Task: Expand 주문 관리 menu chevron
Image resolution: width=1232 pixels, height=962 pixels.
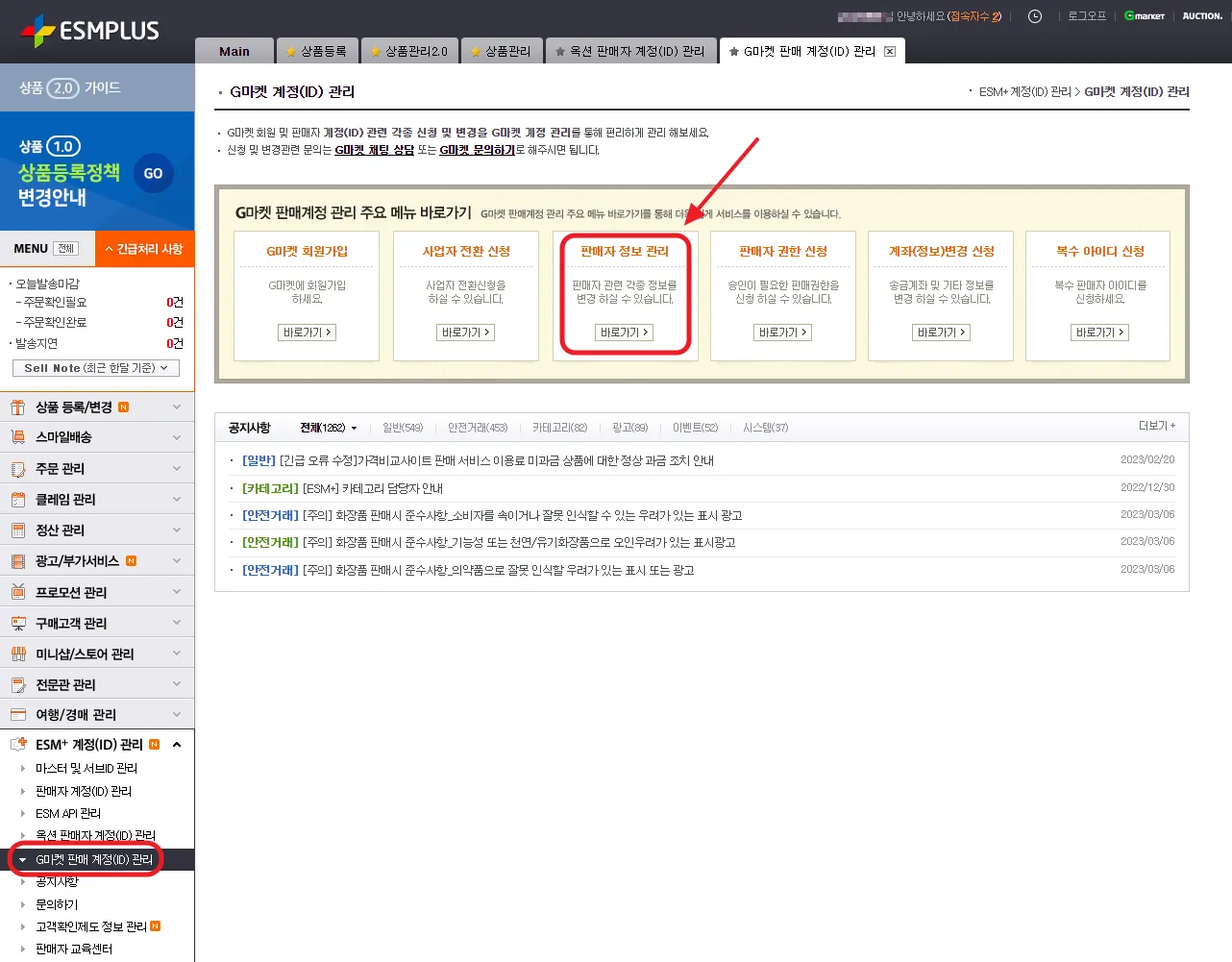Action: pyautogui.click(x=177, y=469)
